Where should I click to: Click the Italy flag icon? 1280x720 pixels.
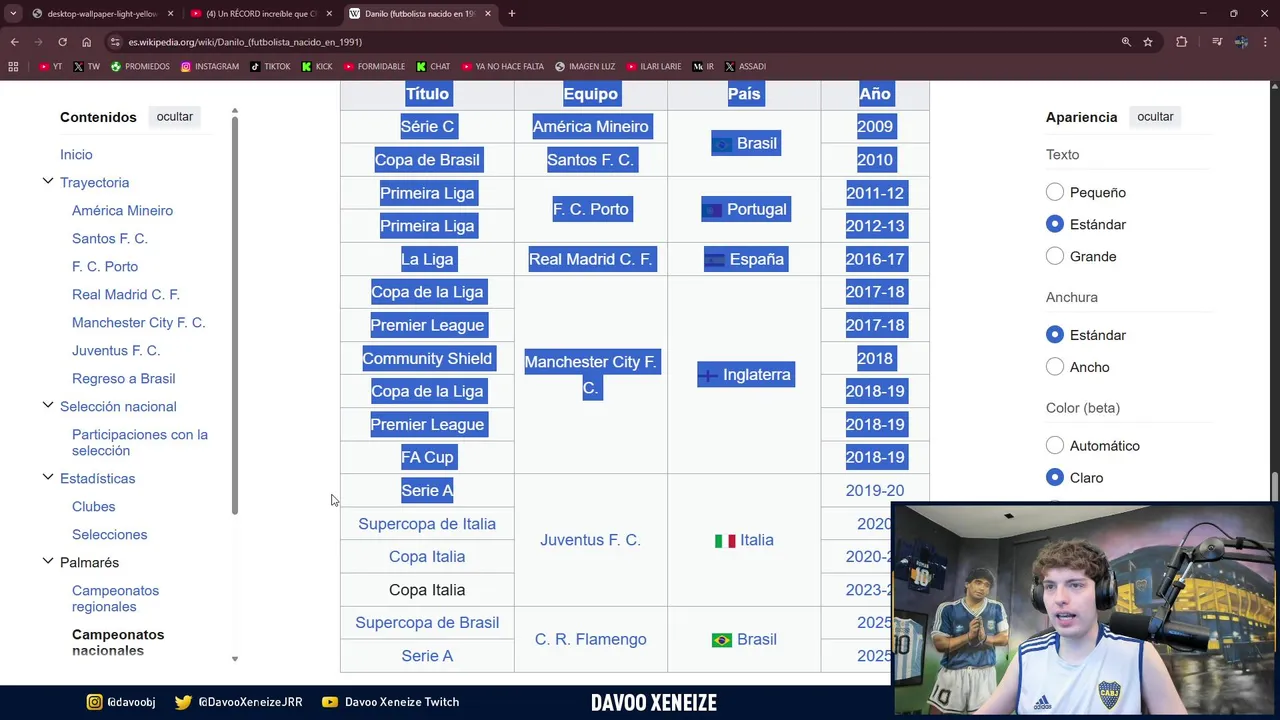pos(725,541)
